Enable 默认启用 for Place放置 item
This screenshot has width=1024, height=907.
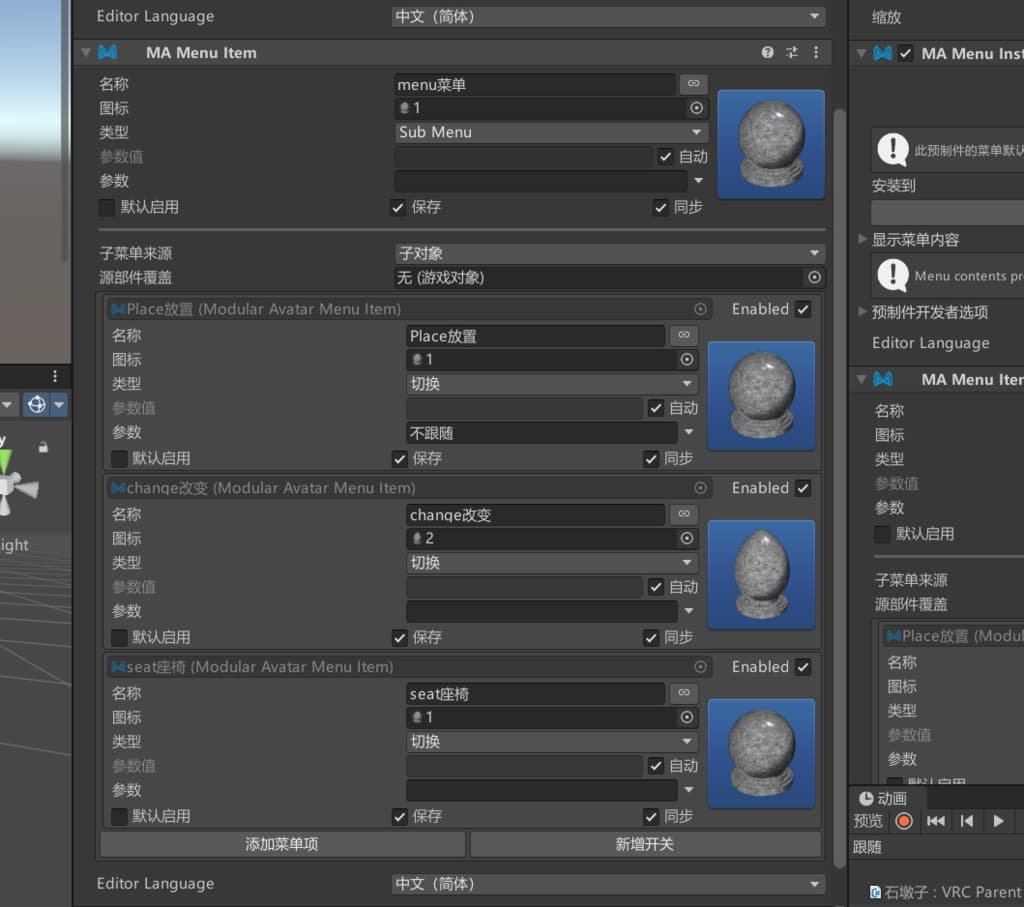(x=119, y=458)
